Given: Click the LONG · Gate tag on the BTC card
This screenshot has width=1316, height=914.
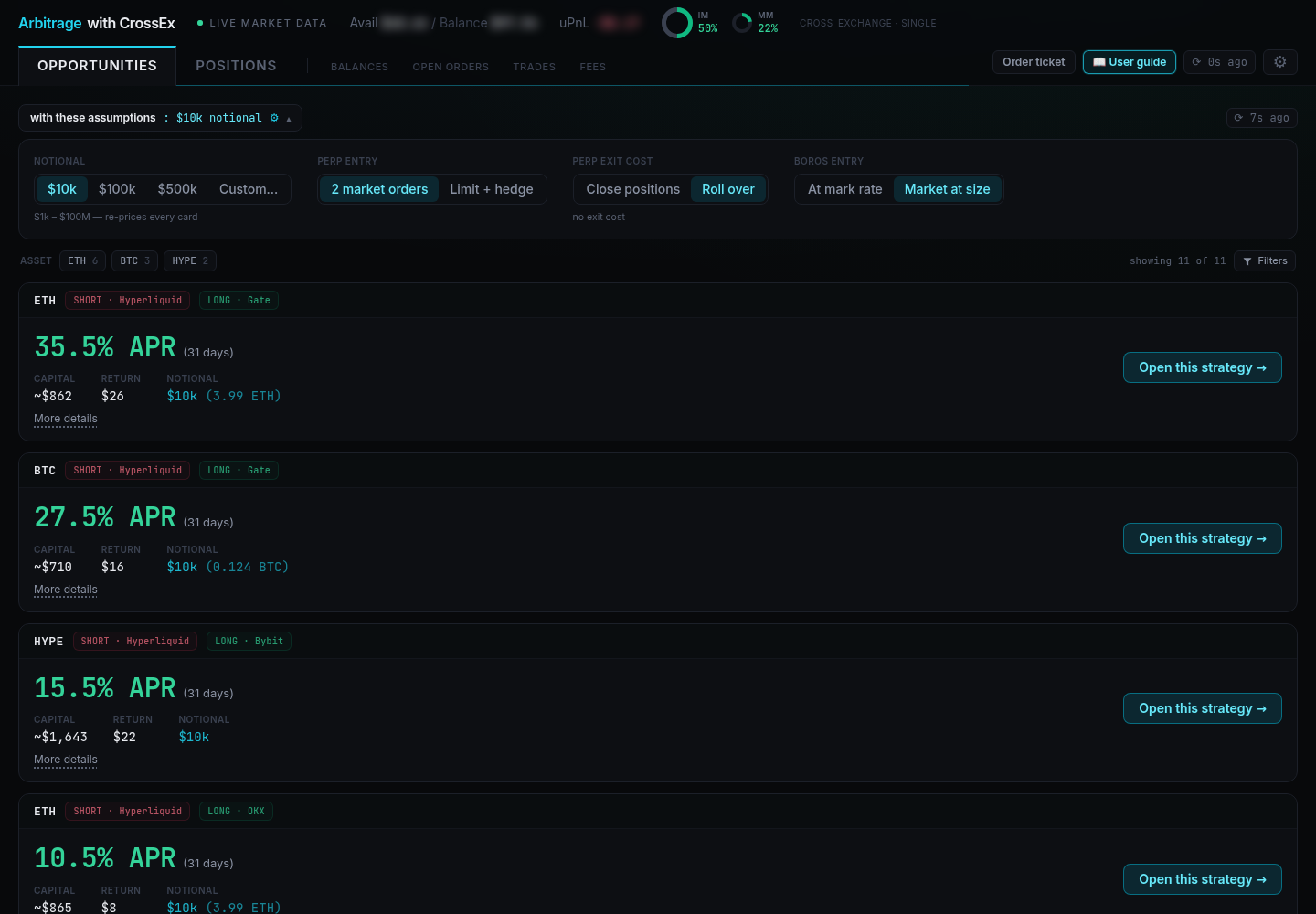Looking at the screenshot, I should (x=239, y=470).
